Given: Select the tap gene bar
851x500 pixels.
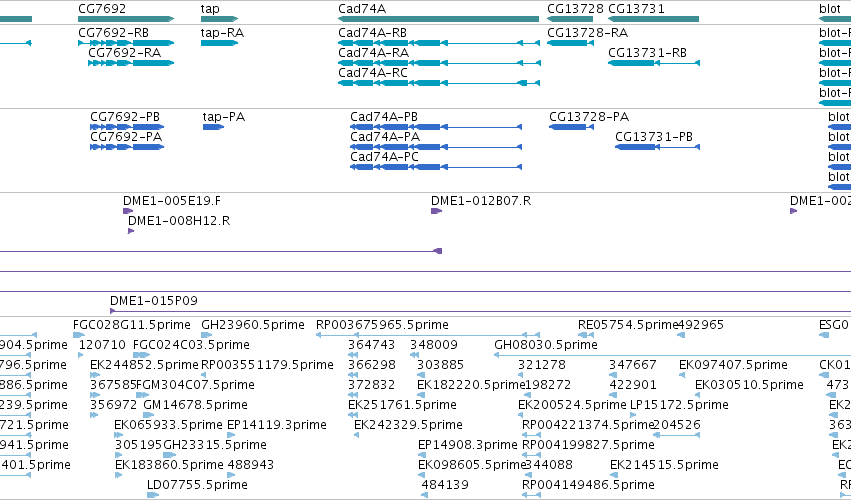Looking at the screenshot, I should (x=219, y=19).
